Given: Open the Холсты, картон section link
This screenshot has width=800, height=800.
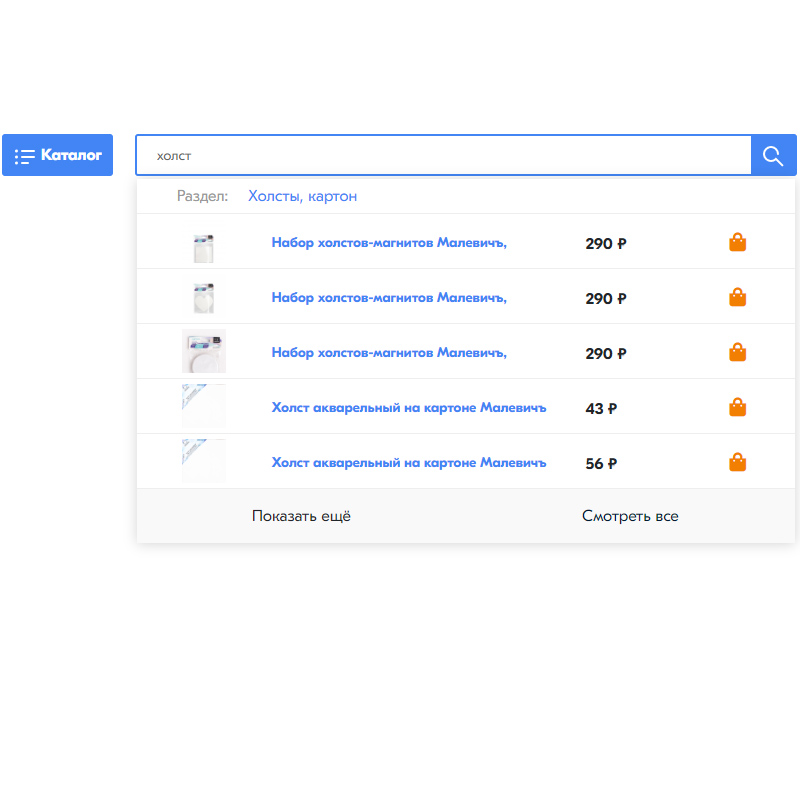Looking at the screenshot, I should (303, 196).
